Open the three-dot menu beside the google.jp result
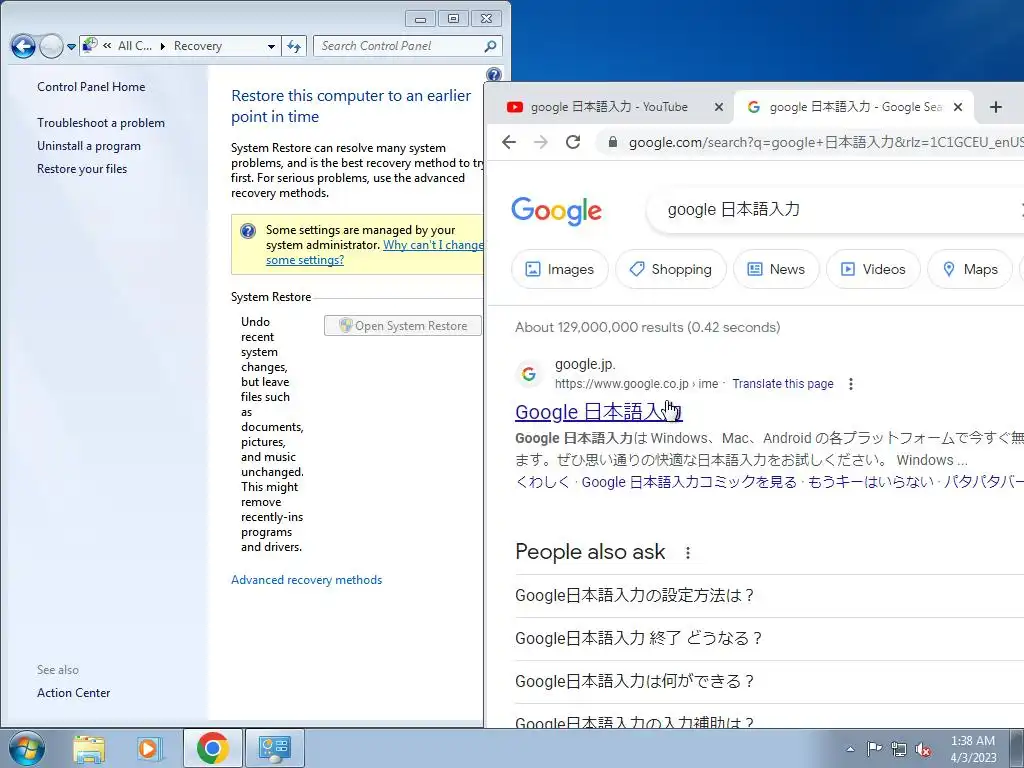 (x=850, y=384)
